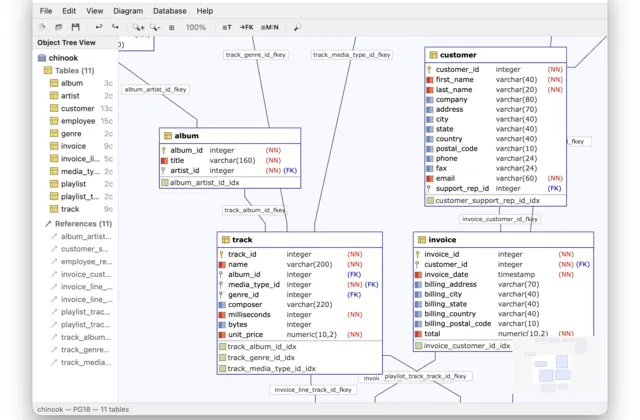Screen dimensions: 640x420
Task: Zoom in with the magnifier plus icon
Action: click(138, 27)
